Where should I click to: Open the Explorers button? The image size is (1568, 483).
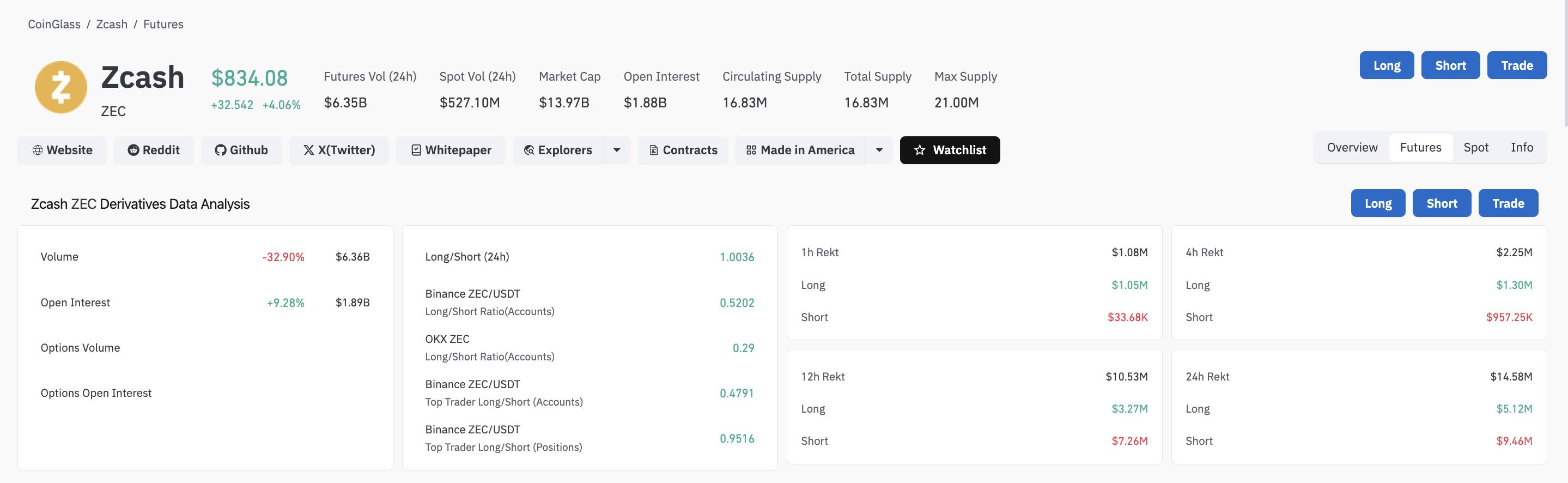click(557, 150)
